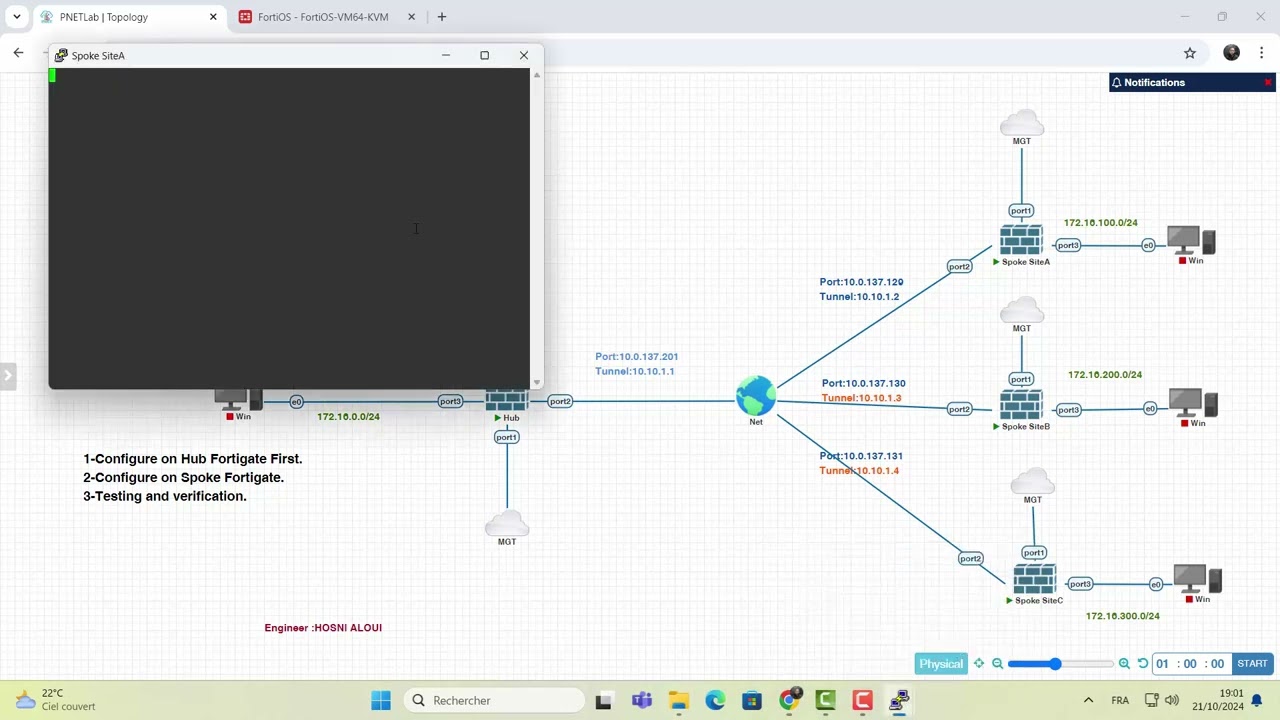Screen dimensions: 1280x720
Task: Click the Net globe node
Action: pos(756,395)
